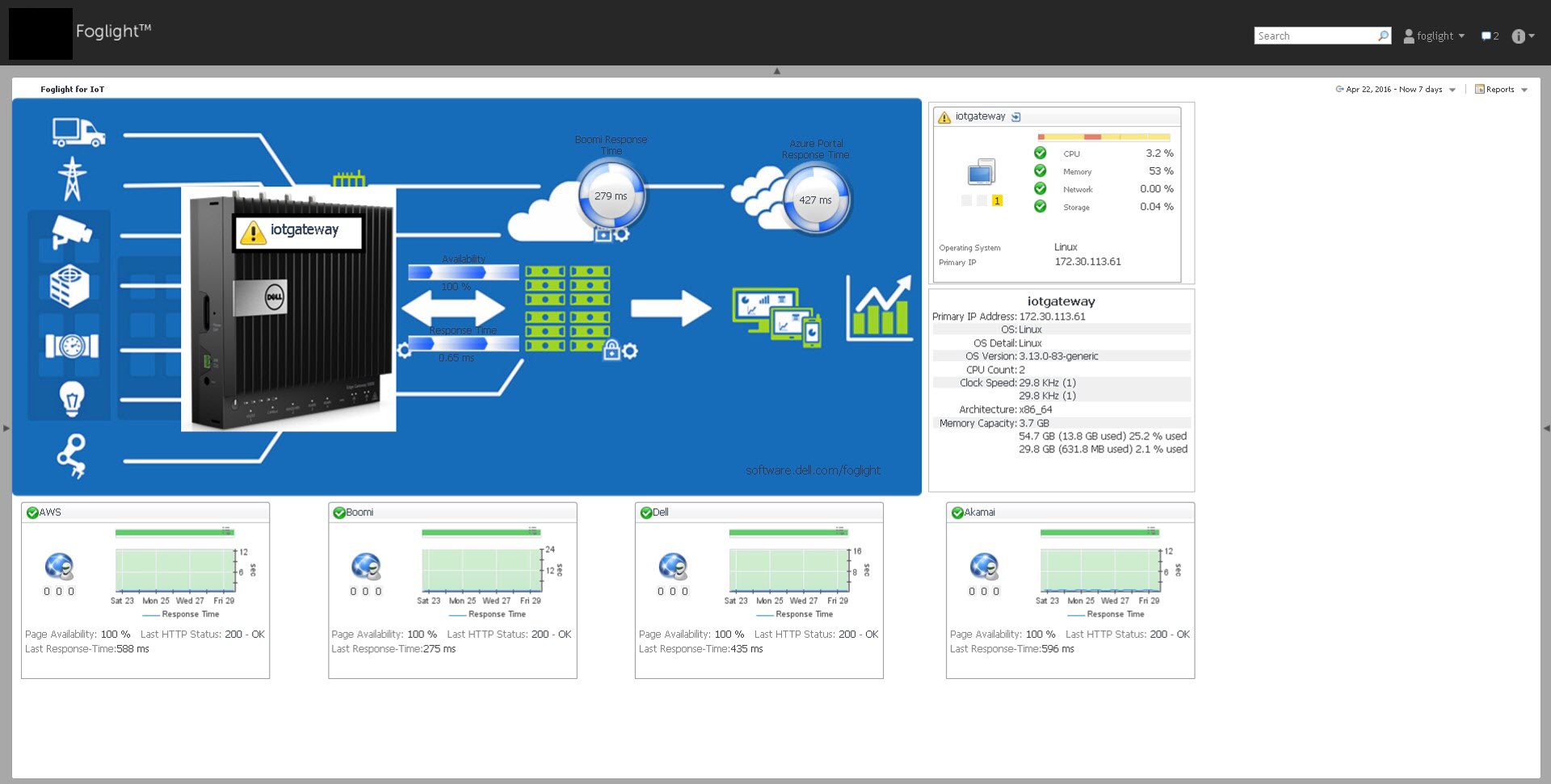Click the Boomi monitor title

click(359, 512)
